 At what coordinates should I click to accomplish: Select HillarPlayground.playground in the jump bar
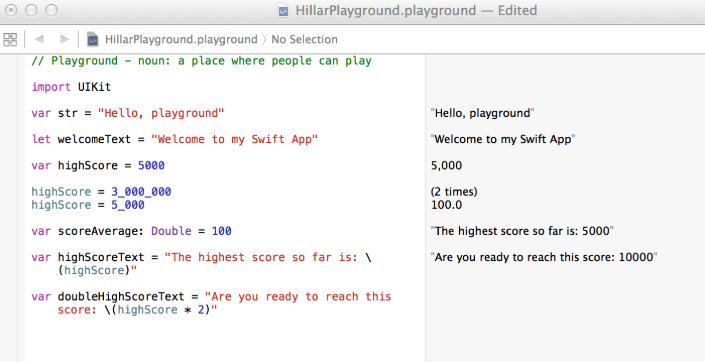(181, 40)
